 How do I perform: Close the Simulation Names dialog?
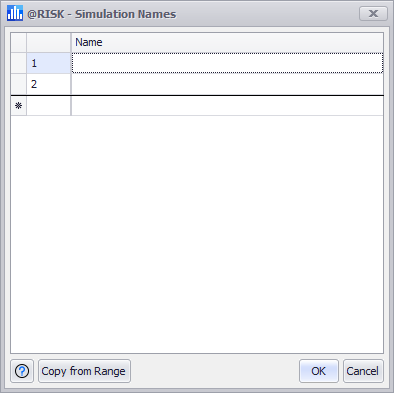(373, 13)
